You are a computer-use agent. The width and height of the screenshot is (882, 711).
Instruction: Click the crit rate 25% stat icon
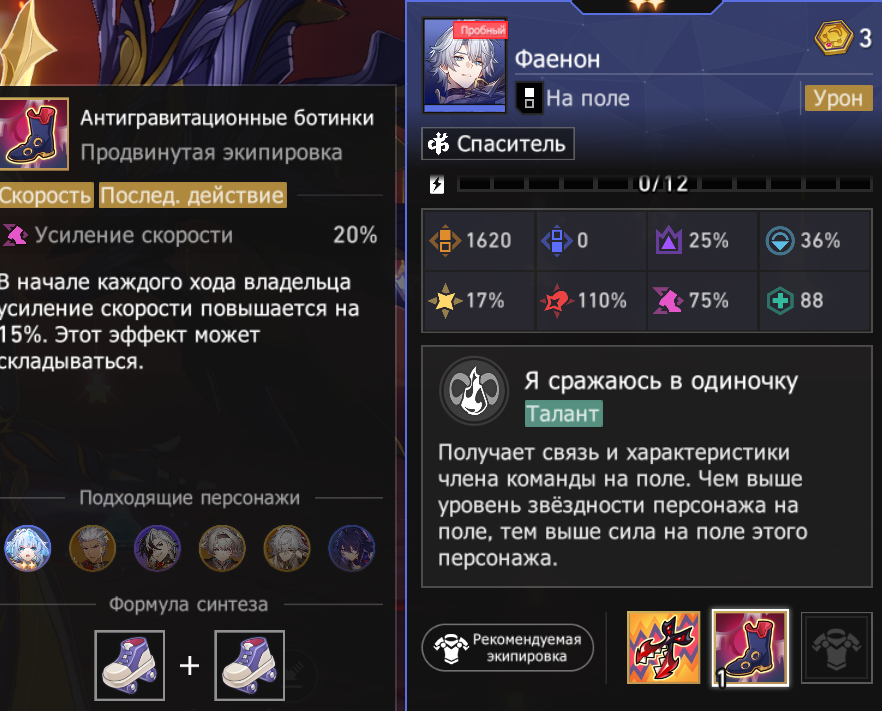[668, 241]
